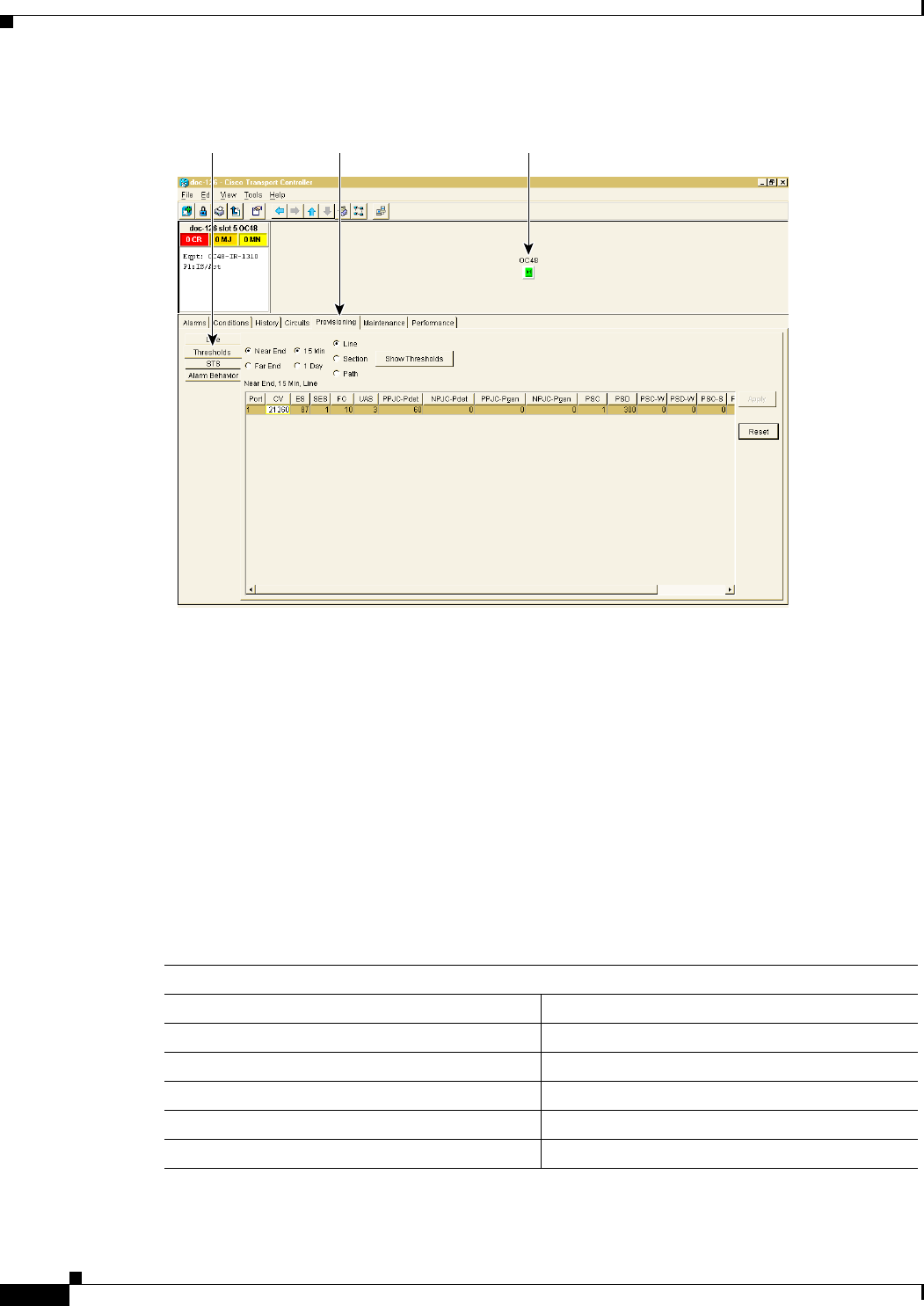
Task: Click the red 0 CR alarm indicator
Action: coord(194,239)
